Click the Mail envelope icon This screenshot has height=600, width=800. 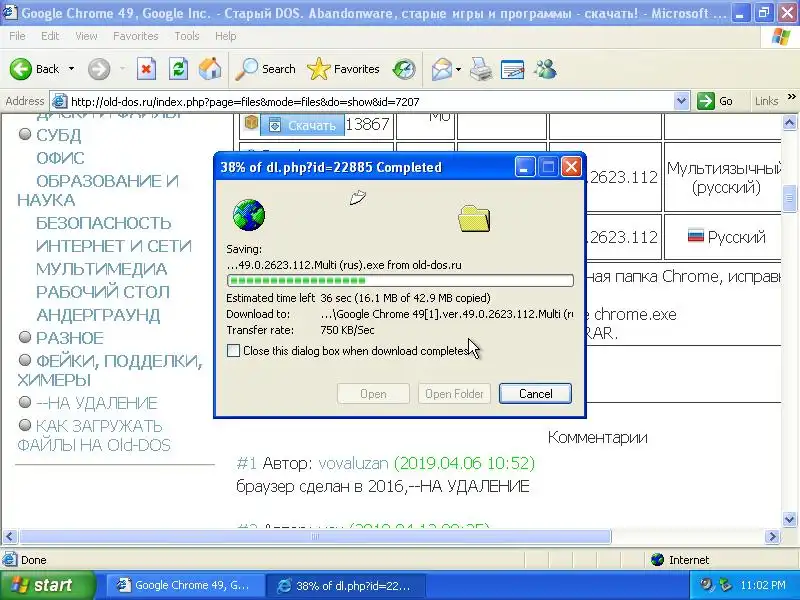pyautogui.click(x=442, y=69)
